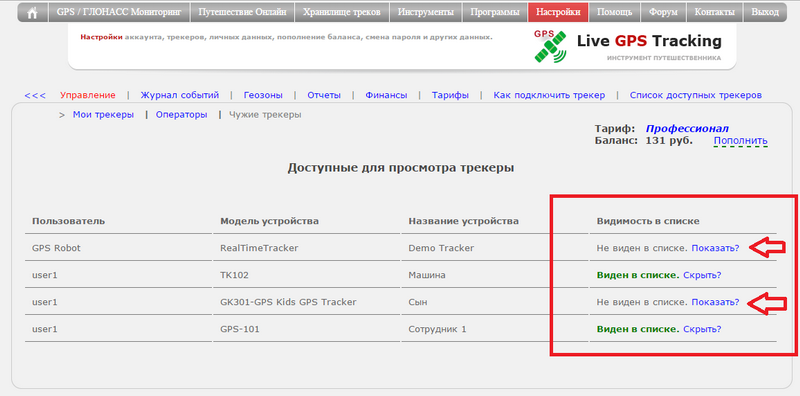
Task: Open the Инструменты menu item
Action: click(425, 12)
